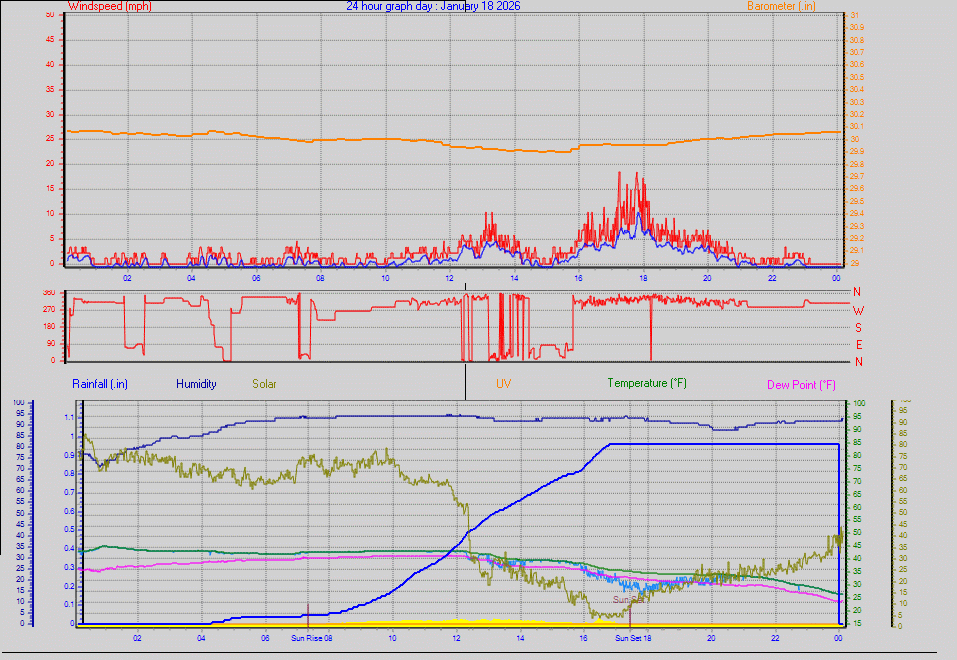The image size is (957, 660).
Task: Click the Solar legend label
Action: (265, 383)
